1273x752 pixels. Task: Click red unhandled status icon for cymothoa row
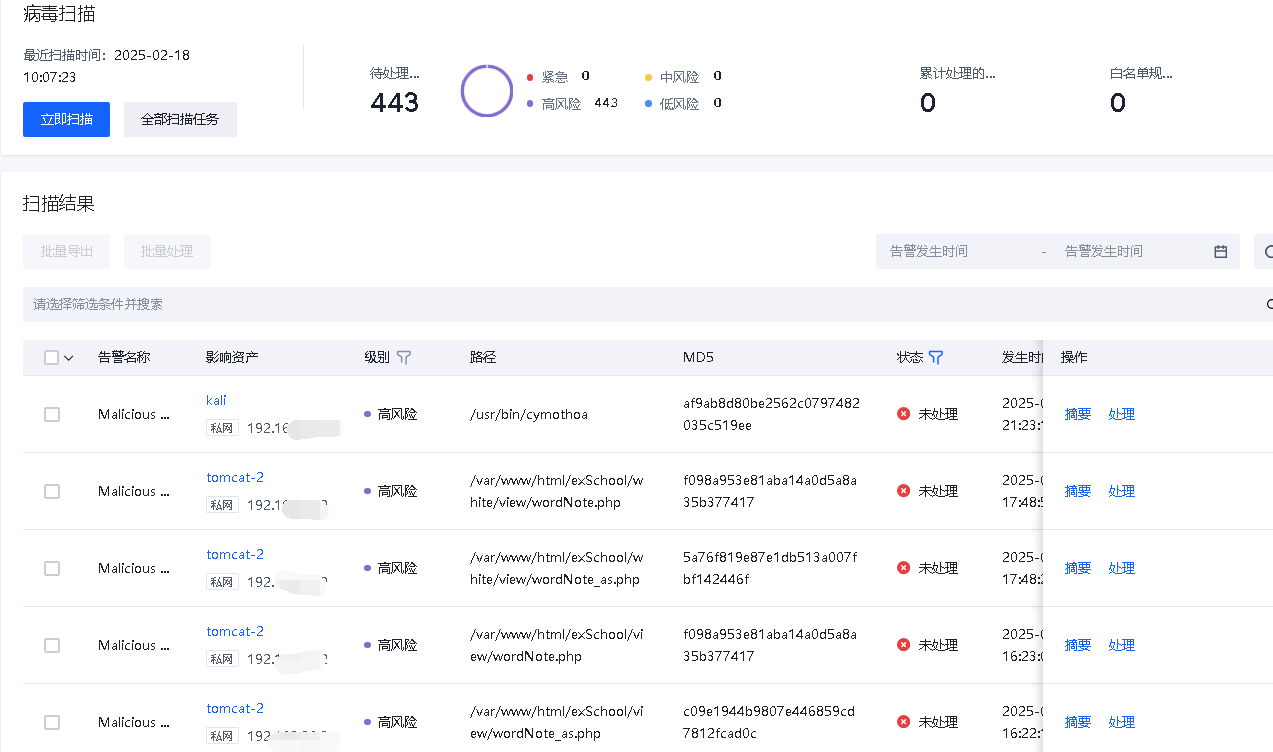point(904,414)
